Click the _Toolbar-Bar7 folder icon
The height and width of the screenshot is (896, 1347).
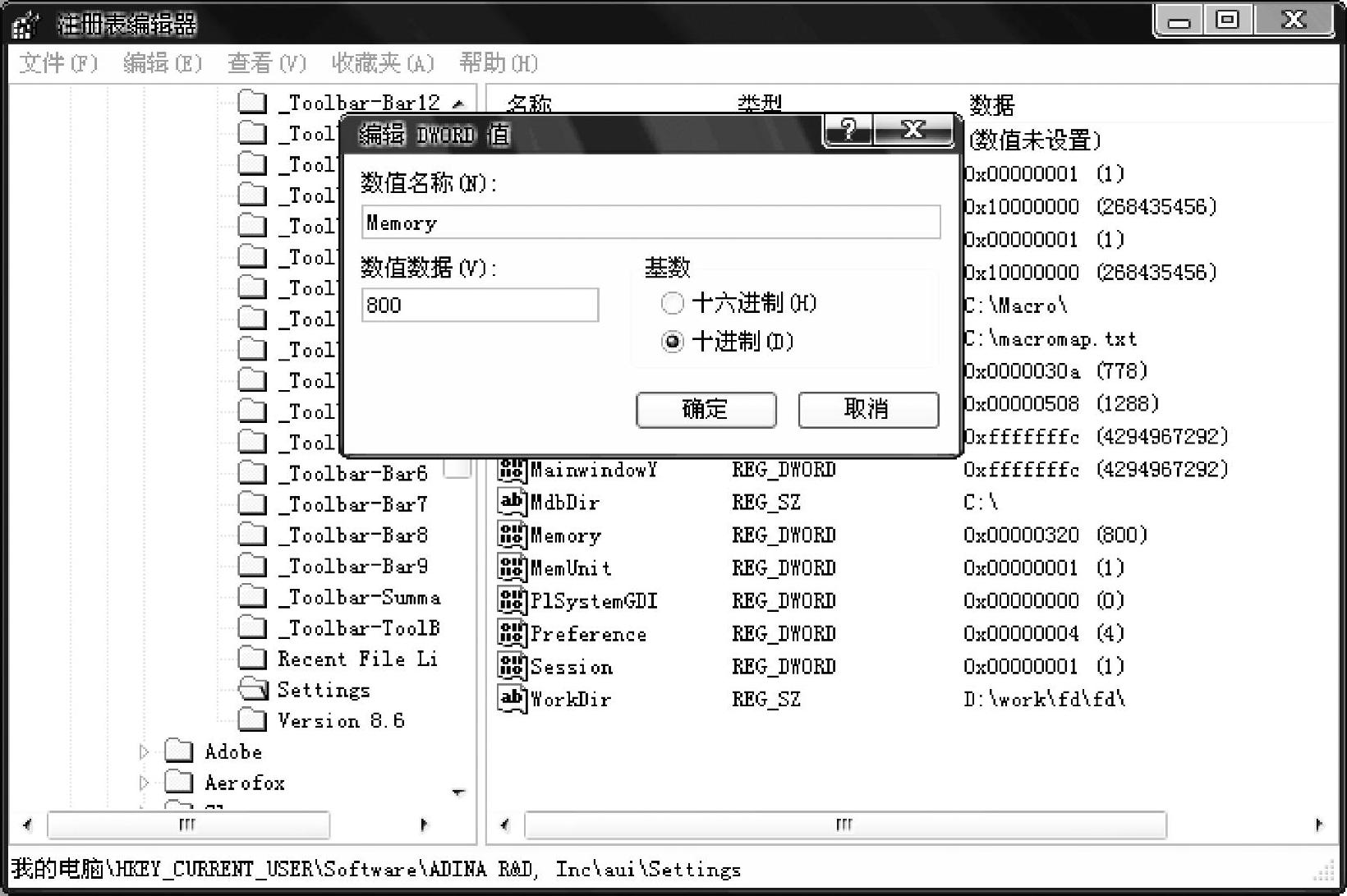tap(252, 503)
